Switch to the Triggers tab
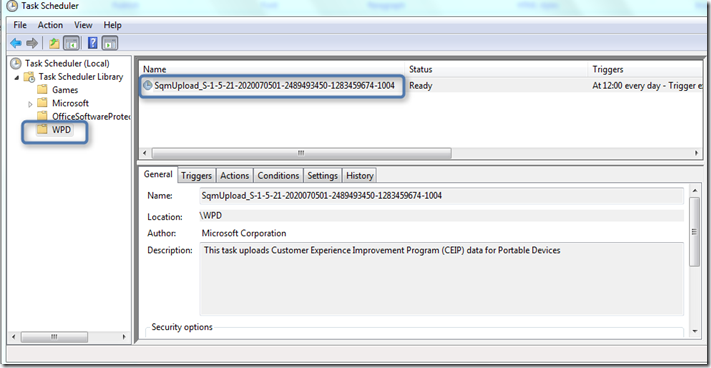 tap(196, 175)
